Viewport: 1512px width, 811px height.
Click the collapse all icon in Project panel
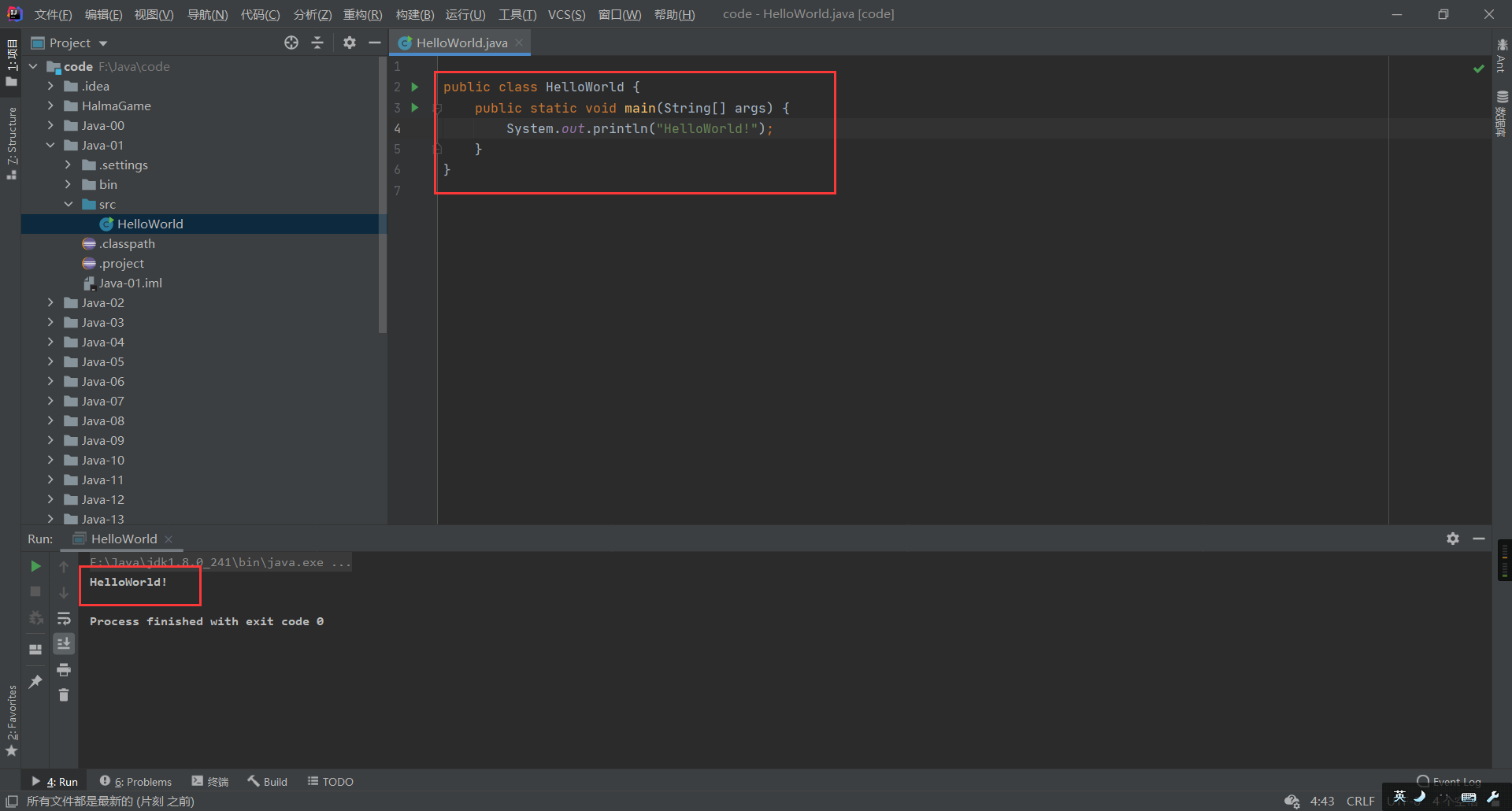click(x=317, y=43)
